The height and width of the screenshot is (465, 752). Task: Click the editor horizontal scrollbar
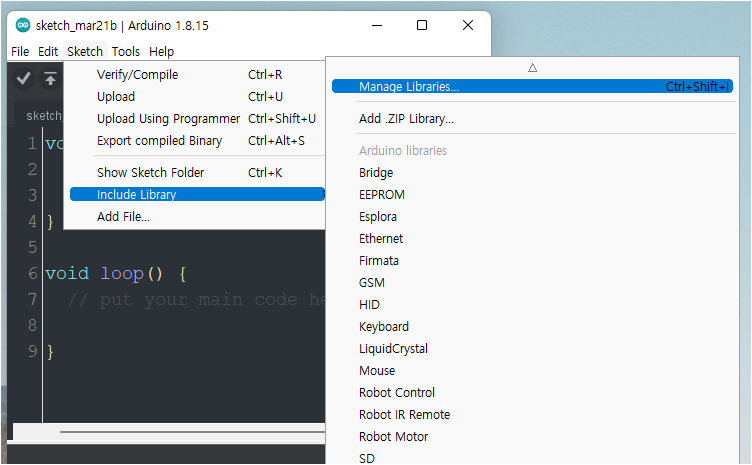(192, 432)
